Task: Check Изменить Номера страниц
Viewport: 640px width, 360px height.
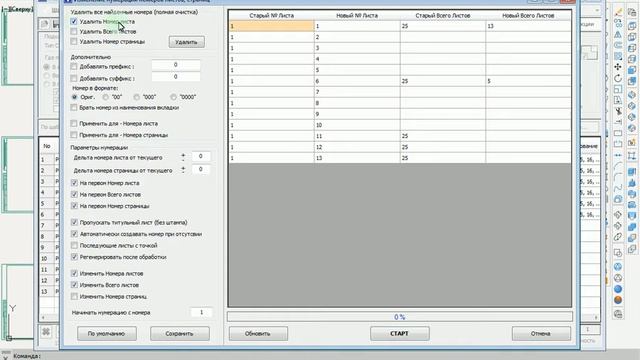Action: [74, 296]
